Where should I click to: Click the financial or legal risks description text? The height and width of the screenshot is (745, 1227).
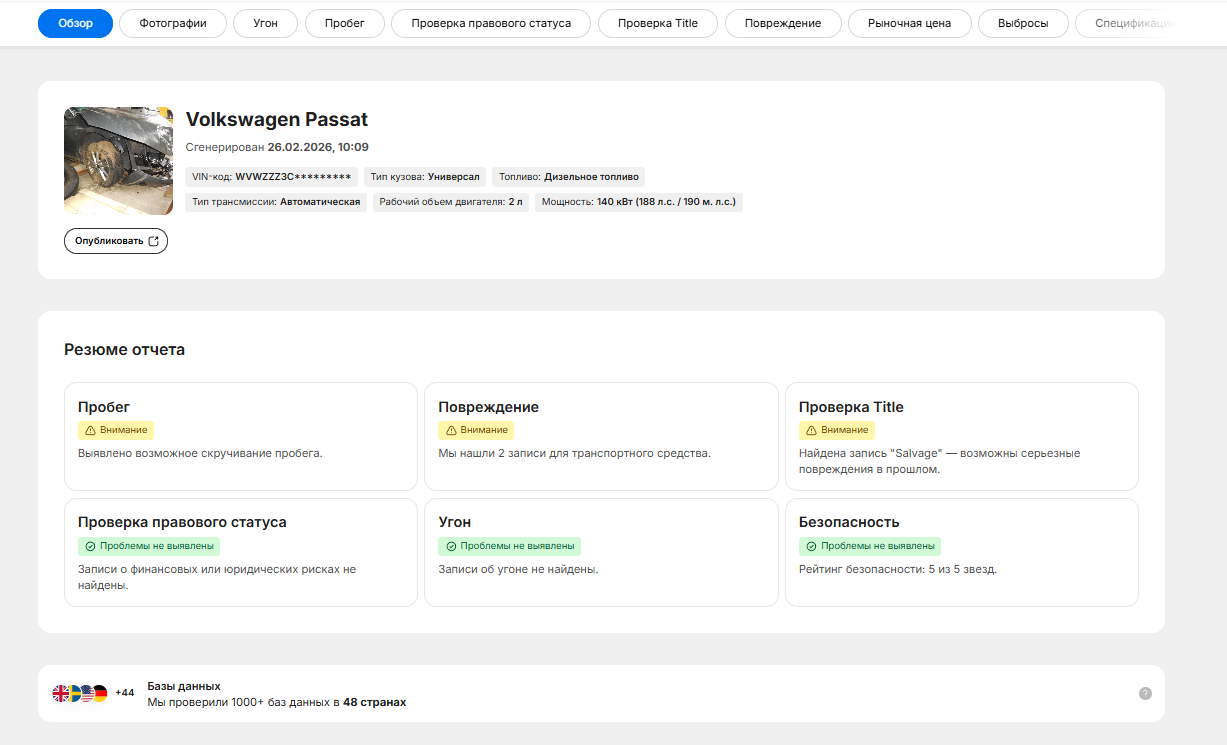[217, 577]
